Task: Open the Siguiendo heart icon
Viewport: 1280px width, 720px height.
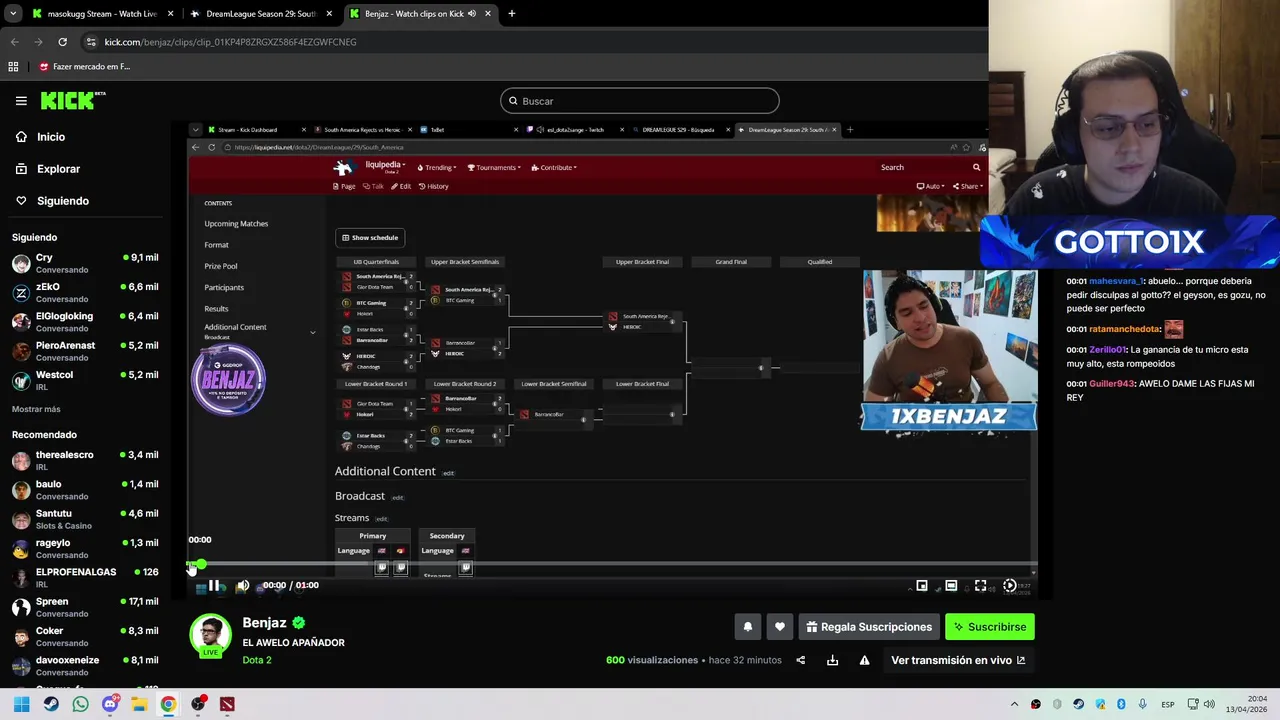Action: [21, 201]
